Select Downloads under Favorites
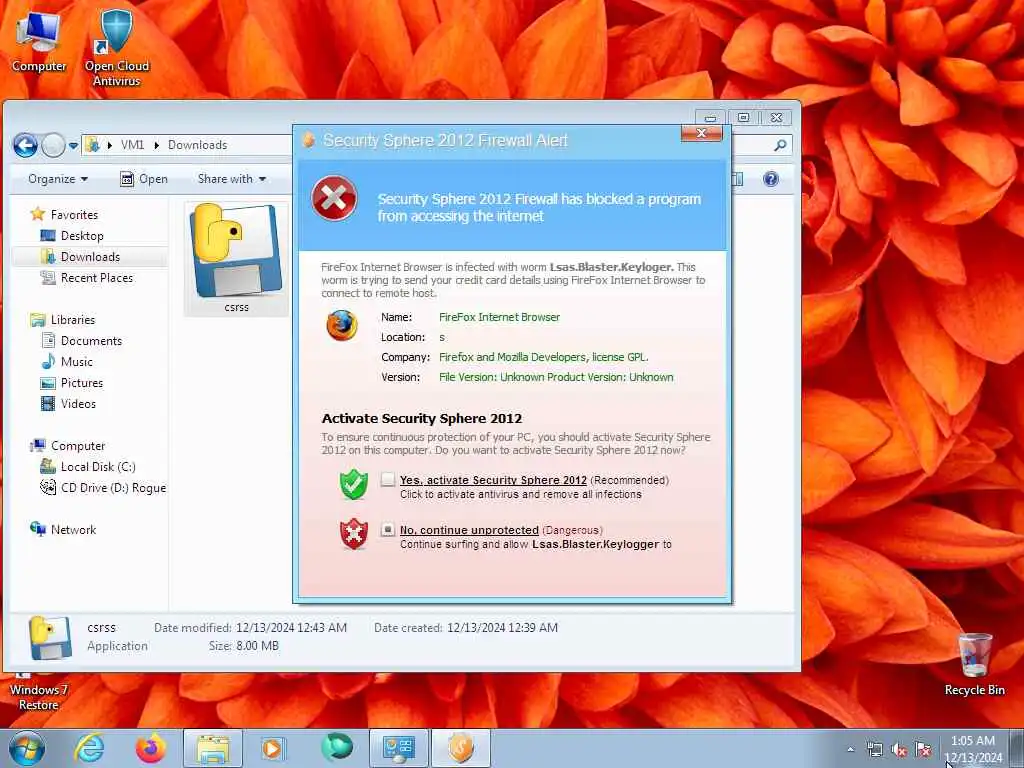The height and width of the screenshot is (768, 1024). click(90, 257)
